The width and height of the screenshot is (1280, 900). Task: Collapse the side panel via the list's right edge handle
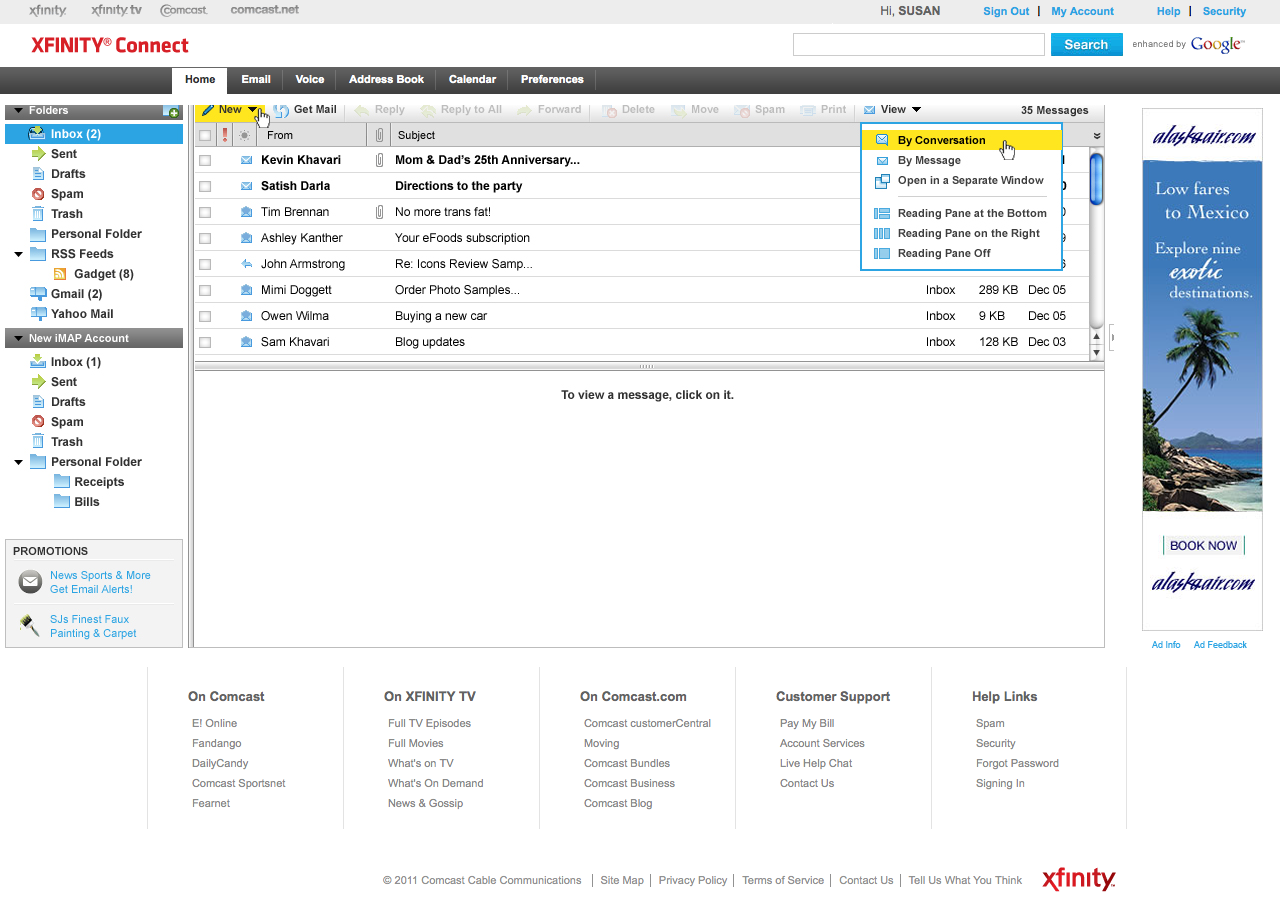pyautogui.click(x=1112, y=338)
